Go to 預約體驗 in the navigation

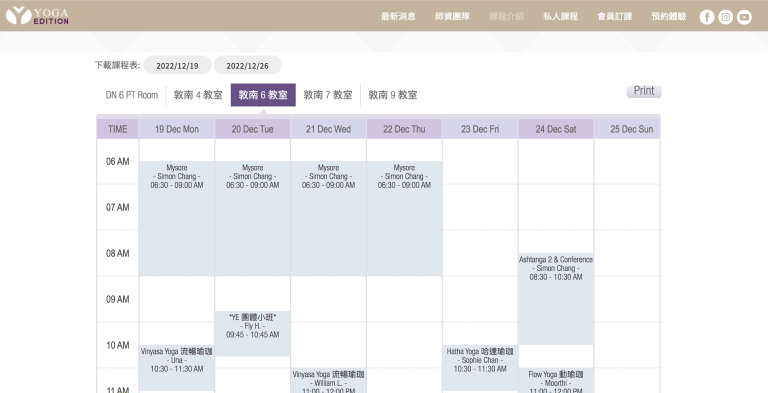[x=669, y=16]
